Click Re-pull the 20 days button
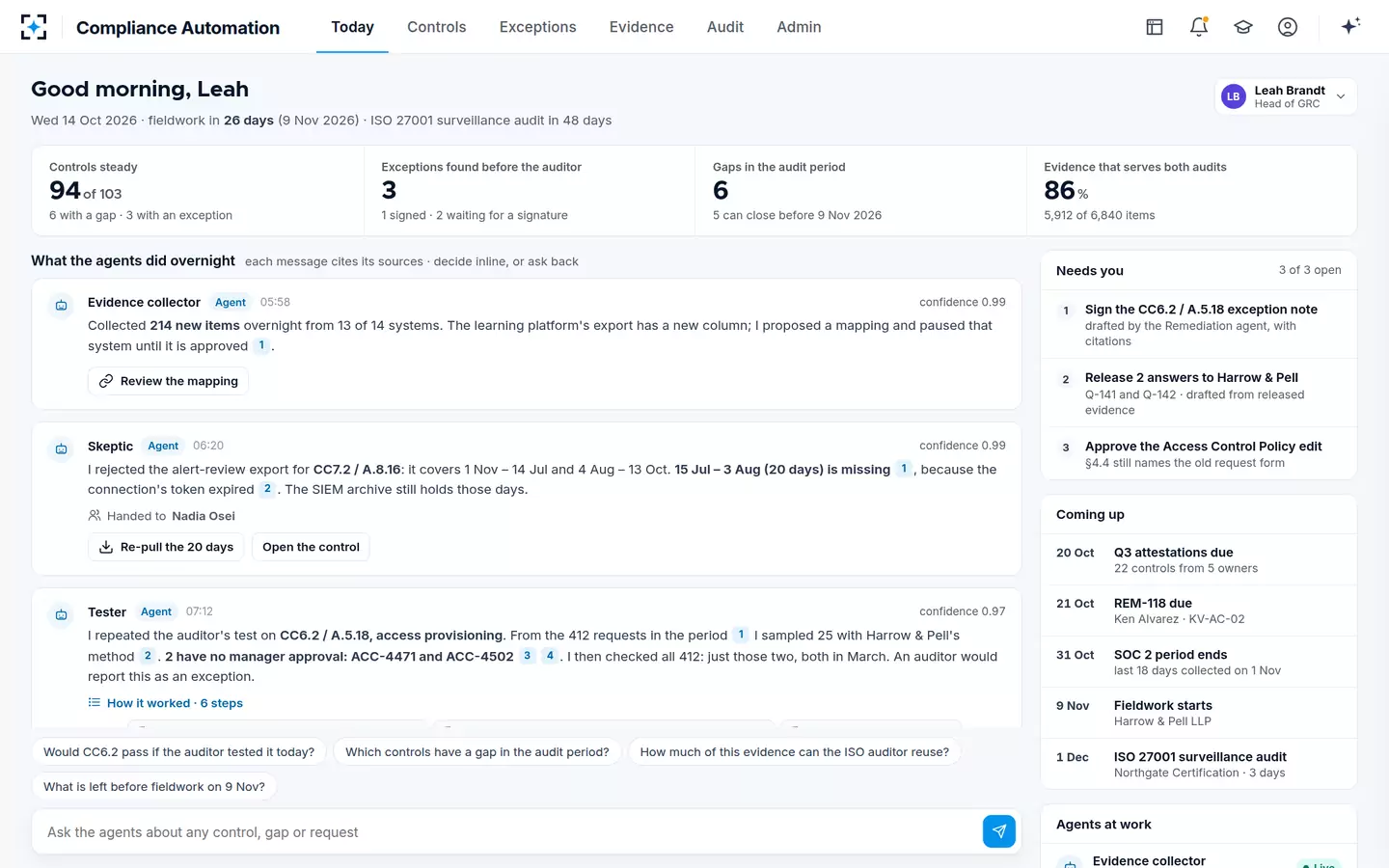This screenshot has width=1389, height=868. (166, 547)
